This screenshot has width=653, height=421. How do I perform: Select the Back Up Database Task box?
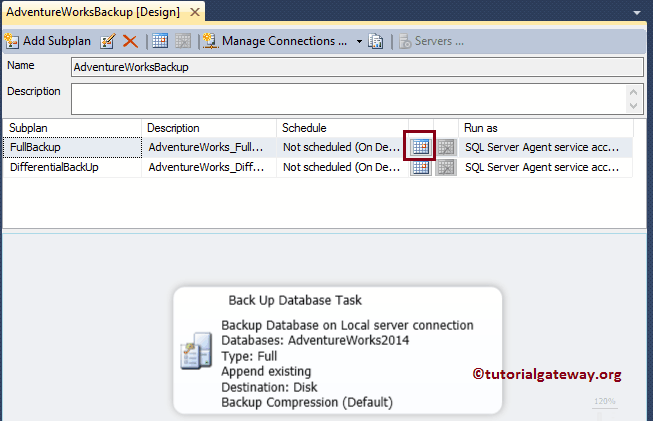click(x=338, y=350)
